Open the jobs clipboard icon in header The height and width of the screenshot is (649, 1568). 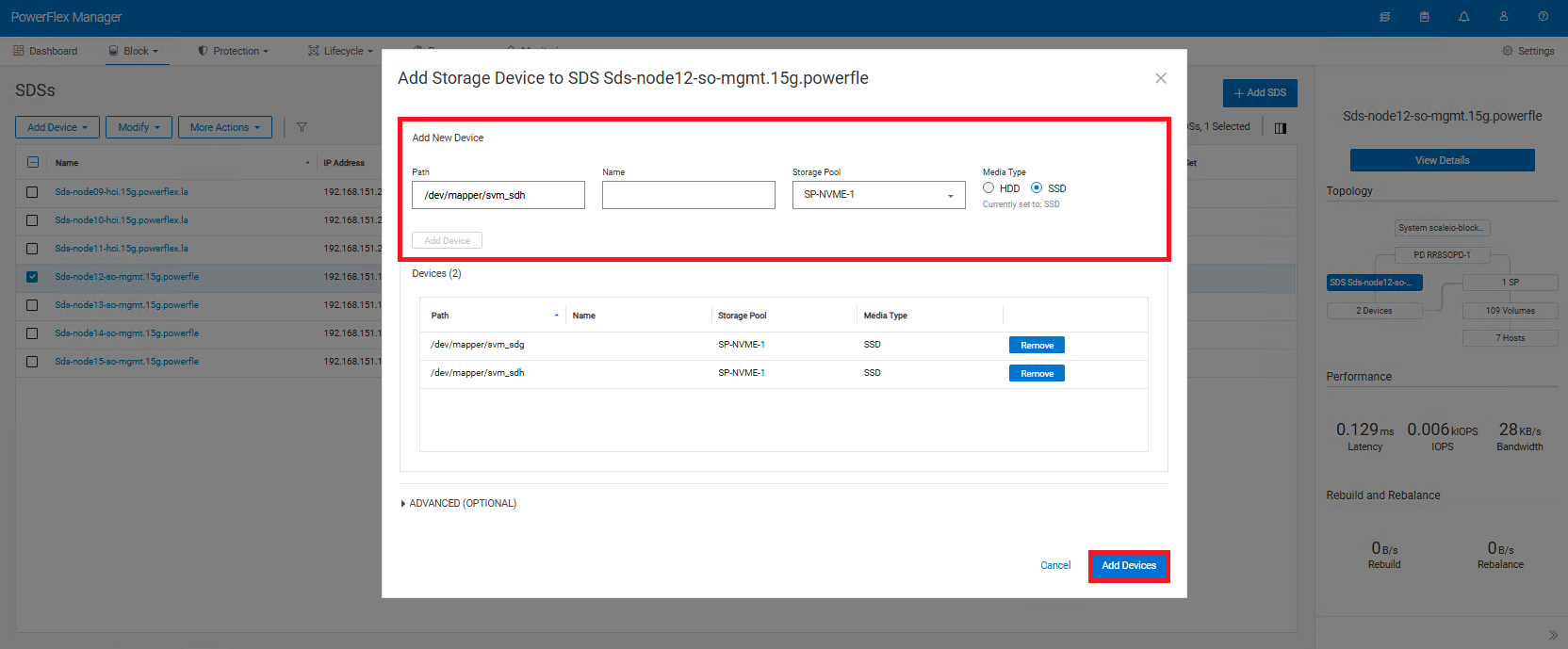(1424, 17)
